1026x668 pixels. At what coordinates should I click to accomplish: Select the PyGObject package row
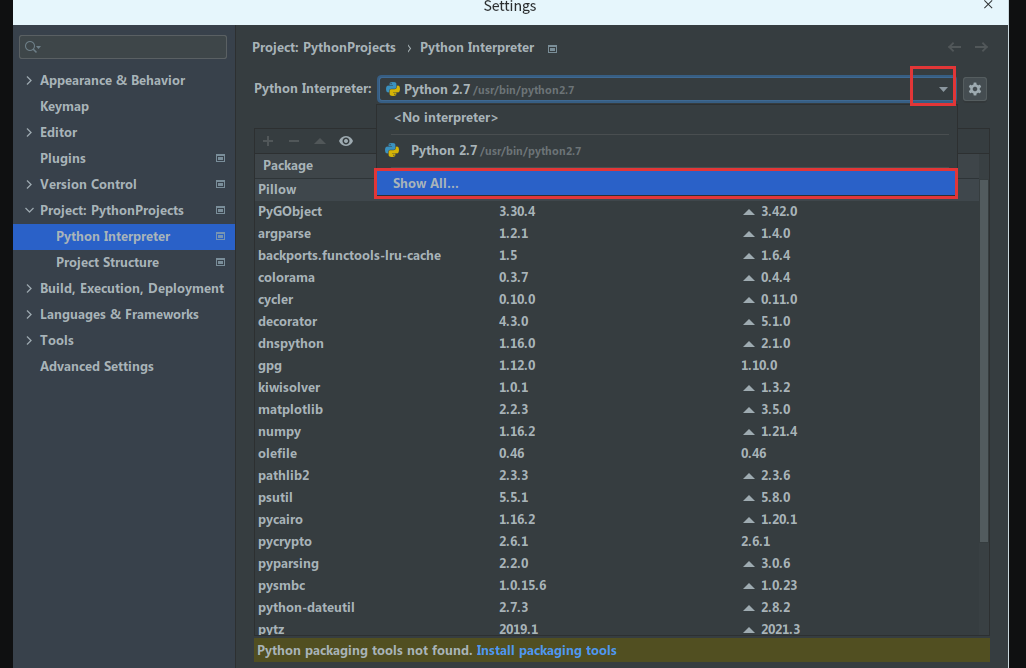617,211
